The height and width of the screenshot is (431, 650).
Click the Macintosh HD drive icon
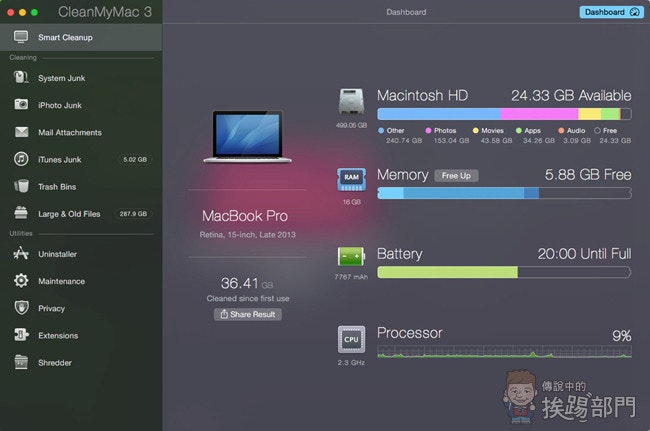351,102
